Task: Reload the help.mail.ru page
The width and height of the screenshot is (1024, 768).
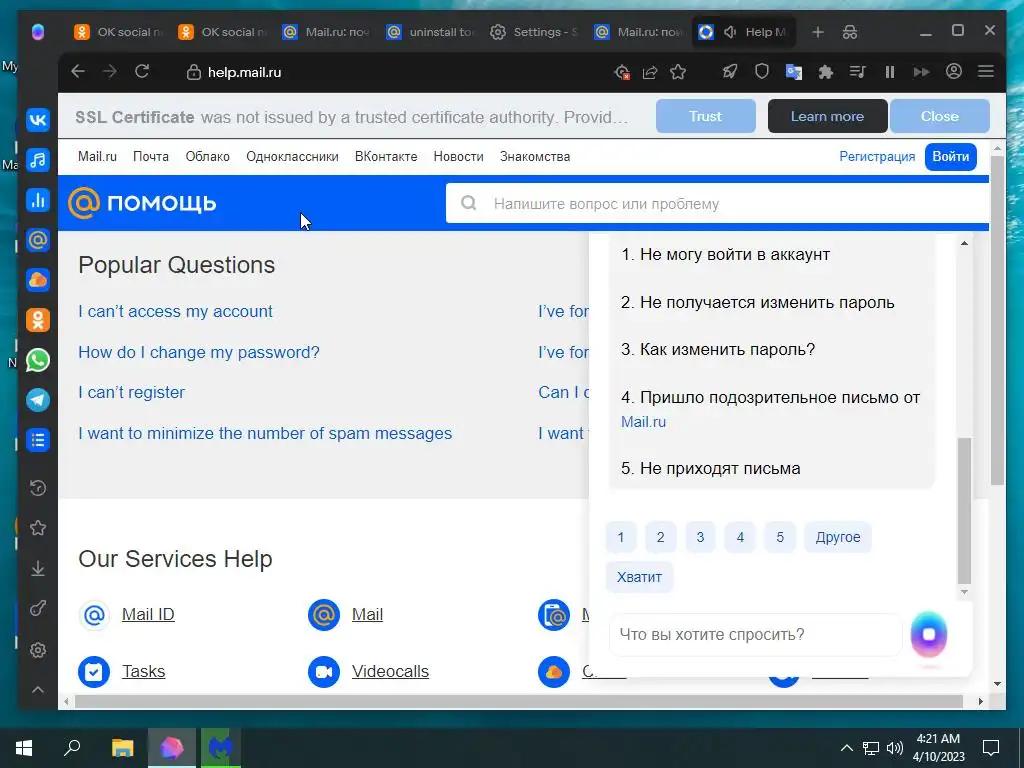Action: coord(142,72)
